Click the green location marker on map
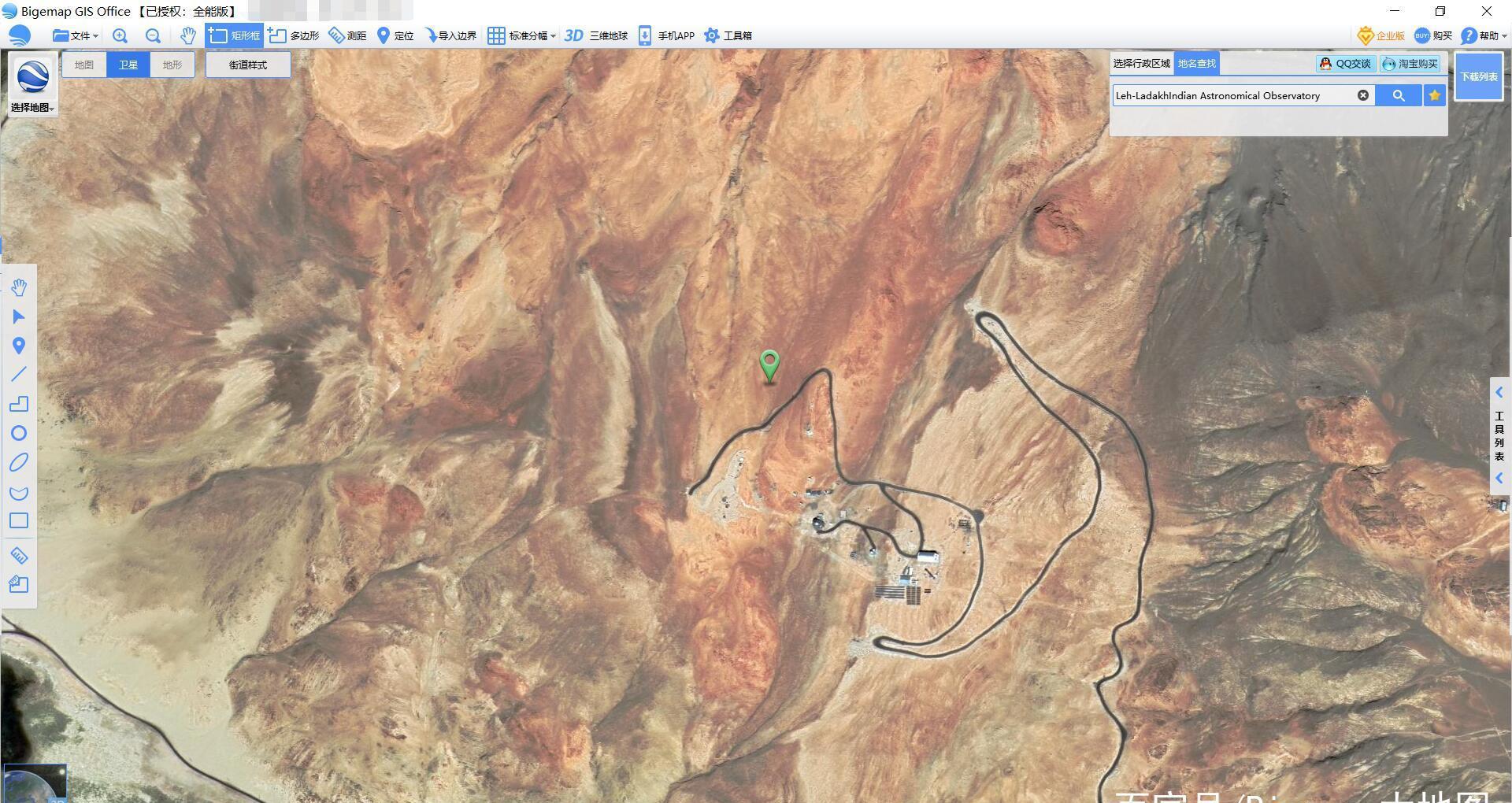The width and height of the screenshot is (1512, 803). [769, 364]
